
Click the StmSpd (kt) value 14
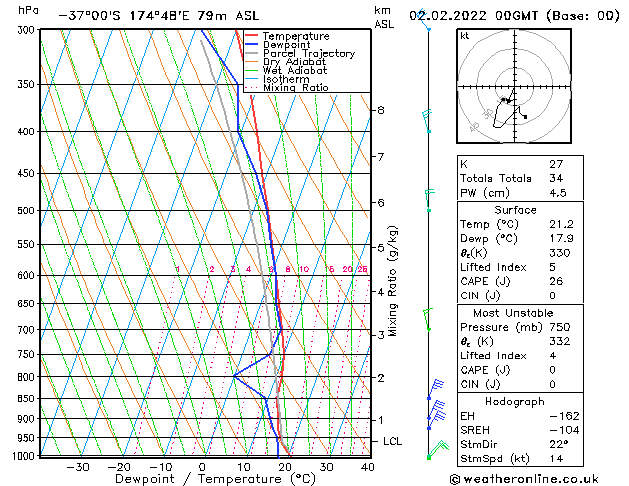click(x=556, y=459)
